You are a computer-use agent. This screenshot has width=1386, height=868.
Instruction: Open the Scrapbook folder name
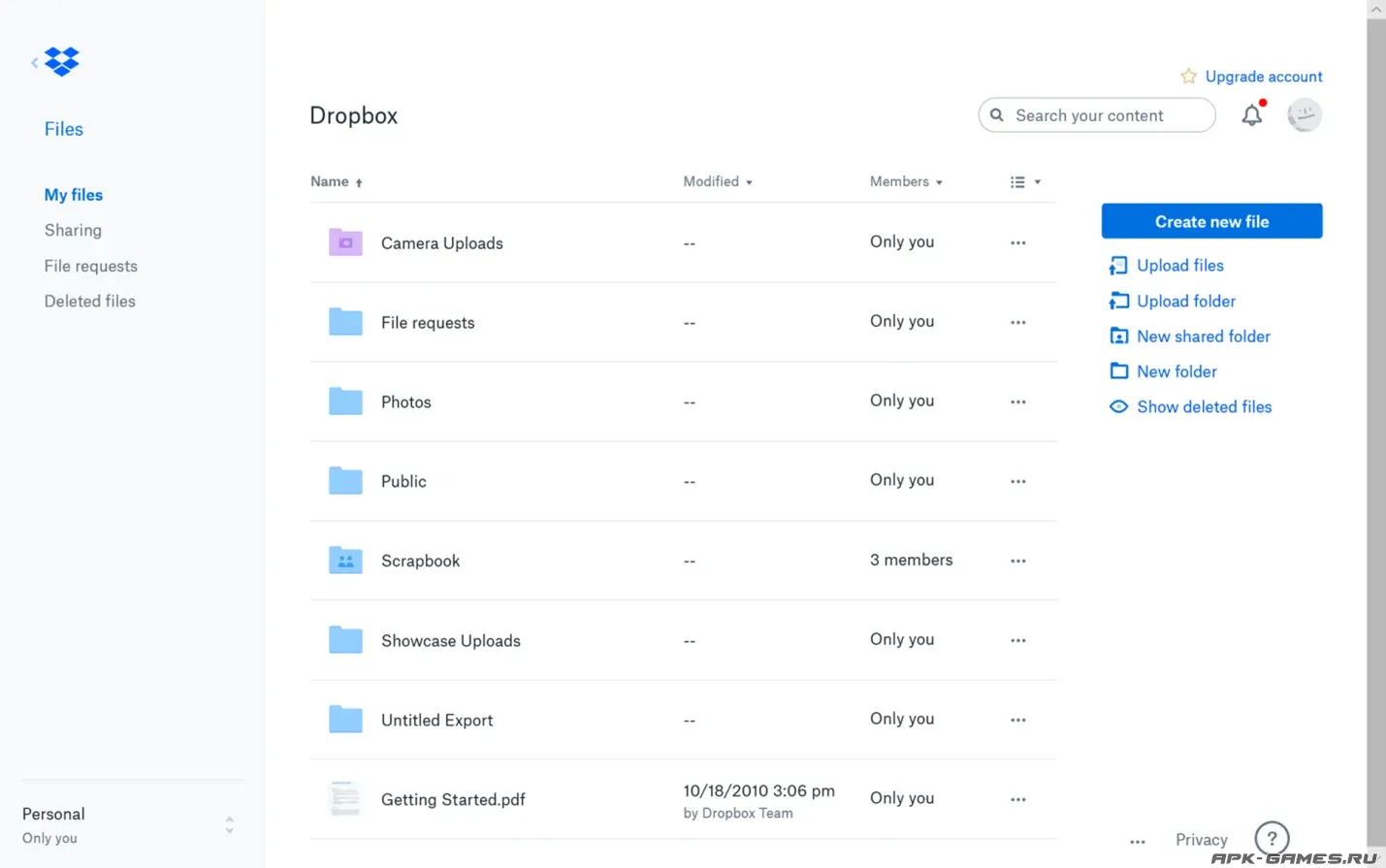point(420,561)
